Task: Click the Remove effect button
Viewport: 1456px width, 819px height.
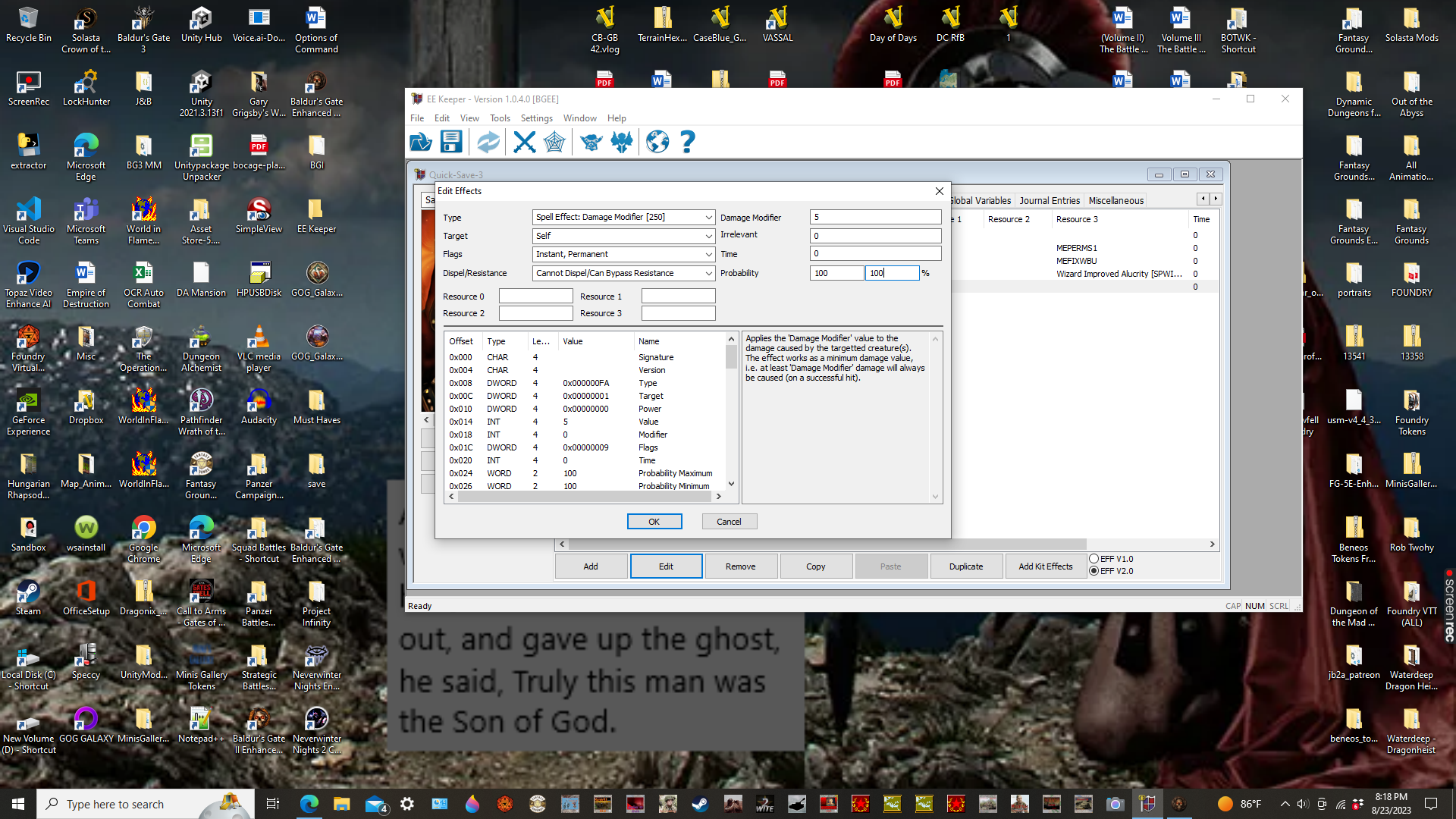Action: point(740,566)
